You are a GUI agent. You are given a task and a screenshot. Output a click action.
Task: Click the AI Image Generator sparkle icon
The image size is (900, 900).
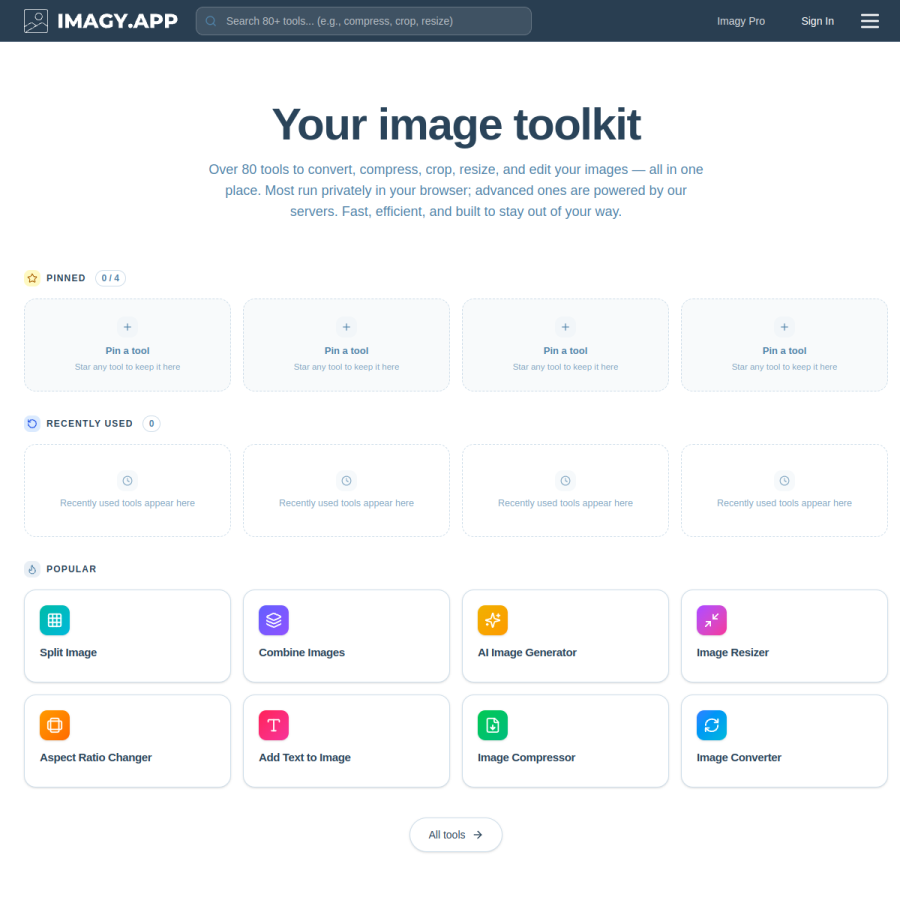point(492,620)
